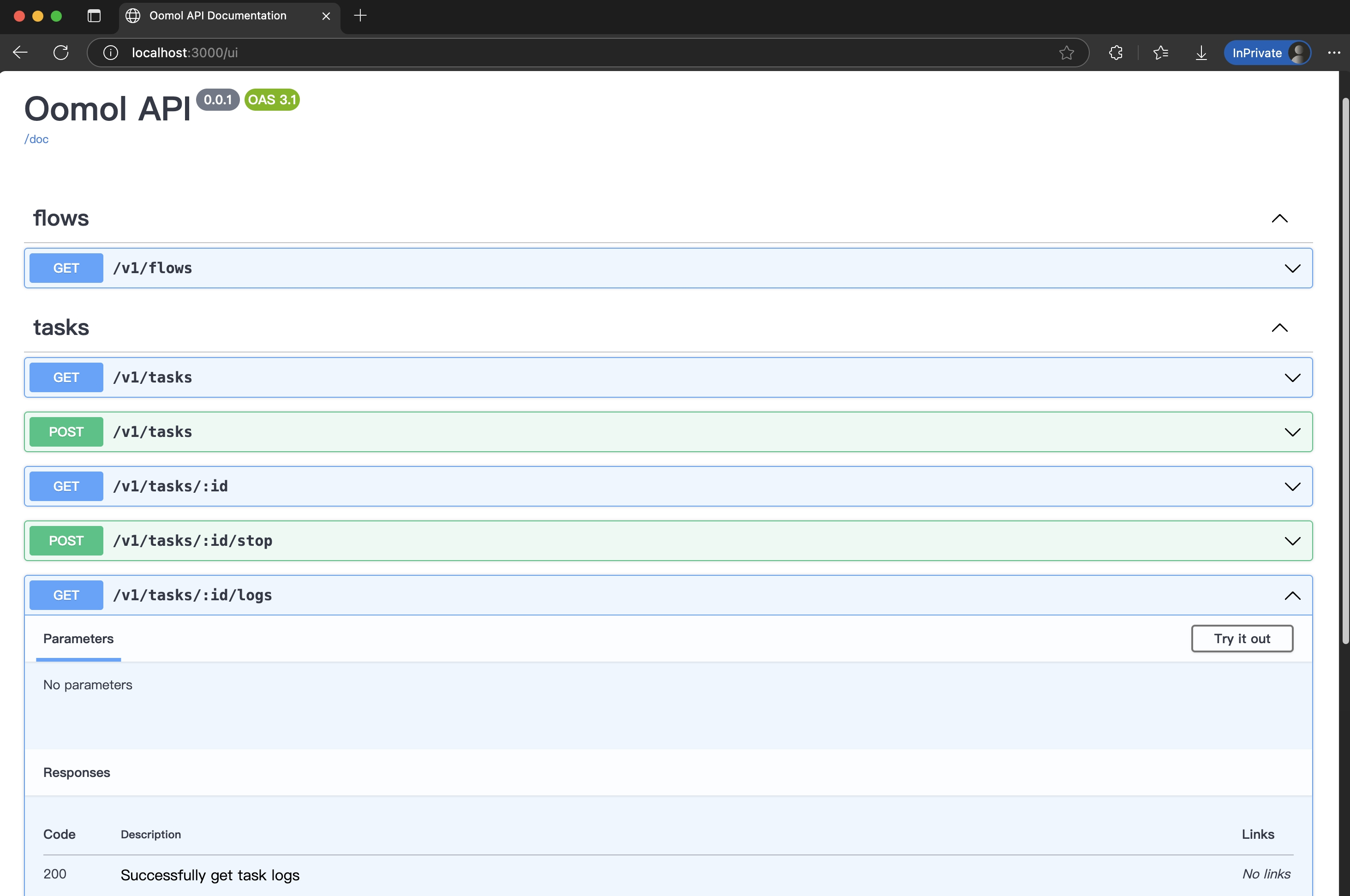Collapse the GET /v1/tasks/:id/logs endpoint
1350x896 pixels.
pos(1292,596)
